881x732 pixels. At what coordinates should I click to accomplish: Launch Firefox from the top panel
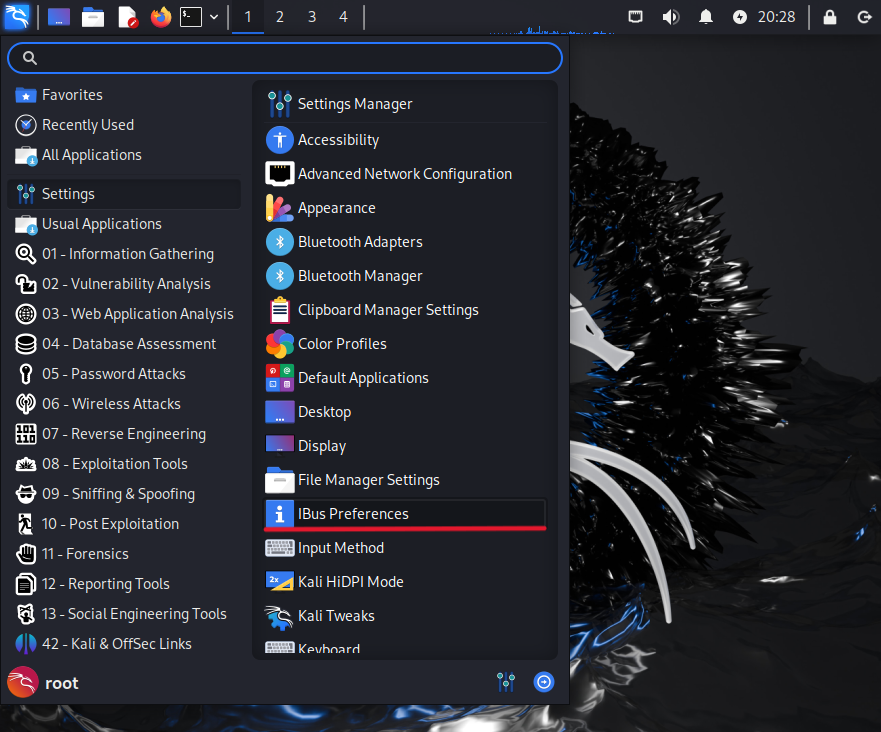[x=161, y=17]
